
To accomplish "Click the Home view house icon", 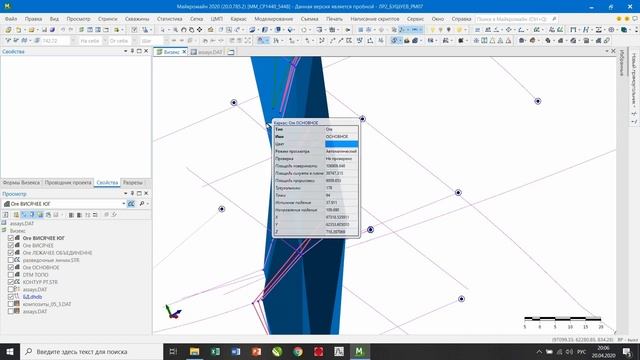I will 211,30.
